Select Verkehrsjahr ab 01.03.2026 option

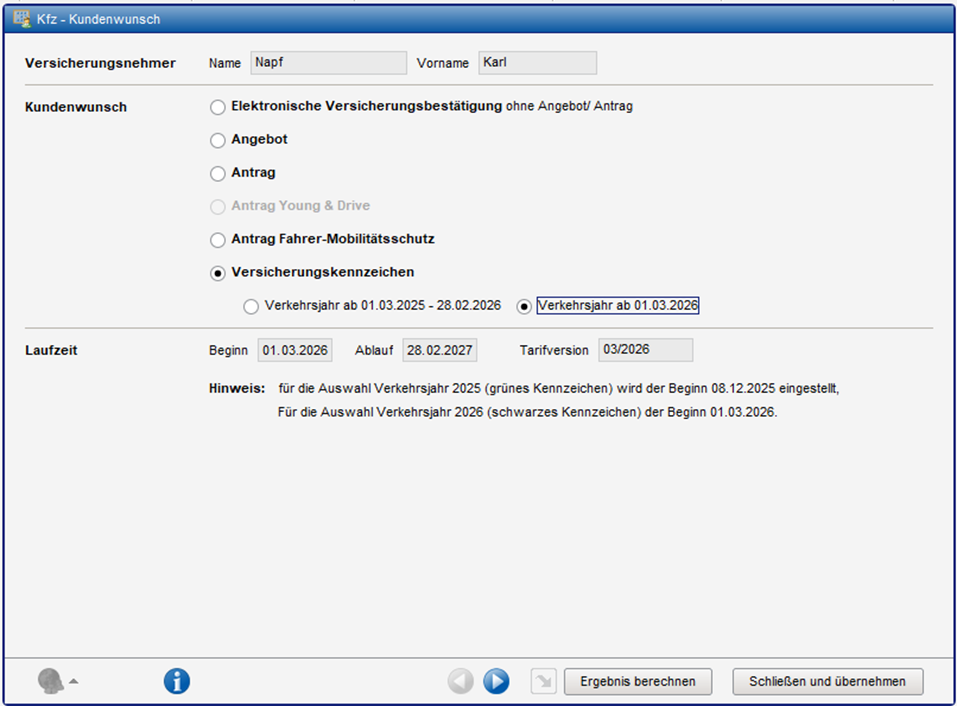click(524, 307)
